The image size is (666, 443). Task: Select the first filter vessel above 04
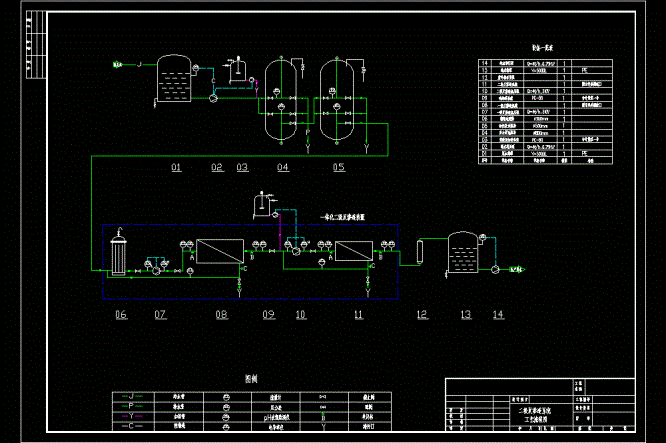(281, 100)
